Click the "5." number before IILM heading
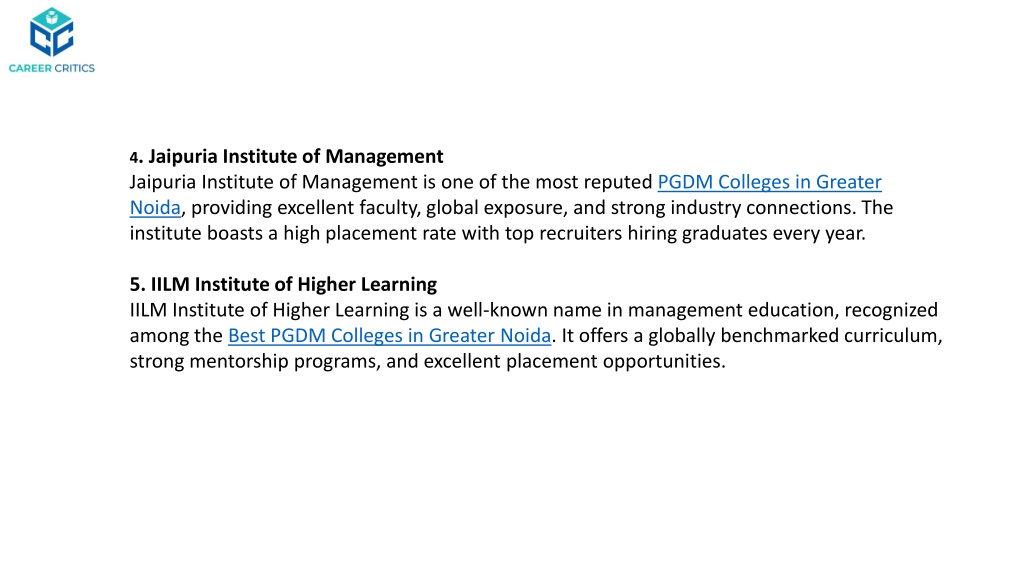The image size is (1024, 576). tap(138, 285)
